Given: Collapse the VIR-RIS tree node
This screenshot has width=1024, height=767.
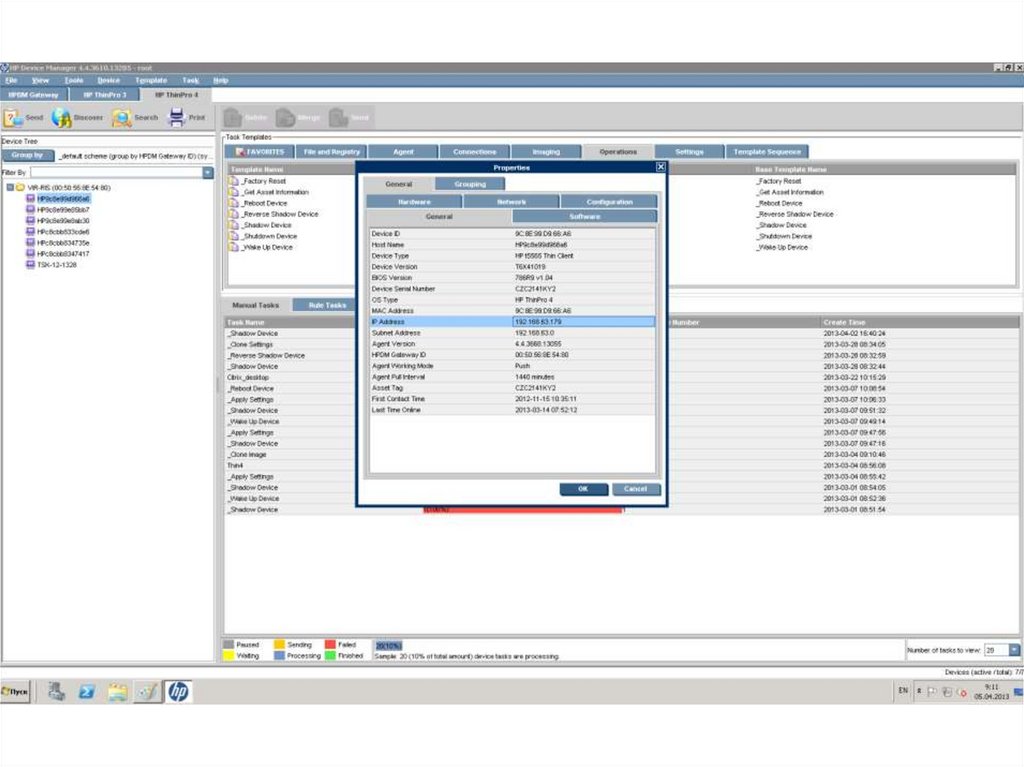Looking at the screenshot, I should 10,188.
